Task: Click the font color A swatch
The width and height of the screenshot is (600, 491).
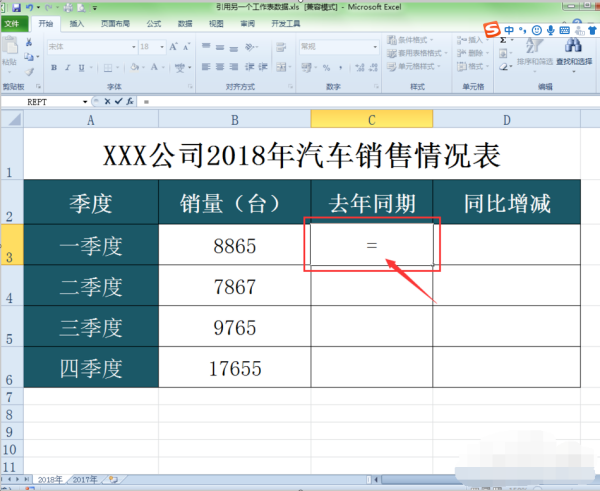Action: point(154,67)
